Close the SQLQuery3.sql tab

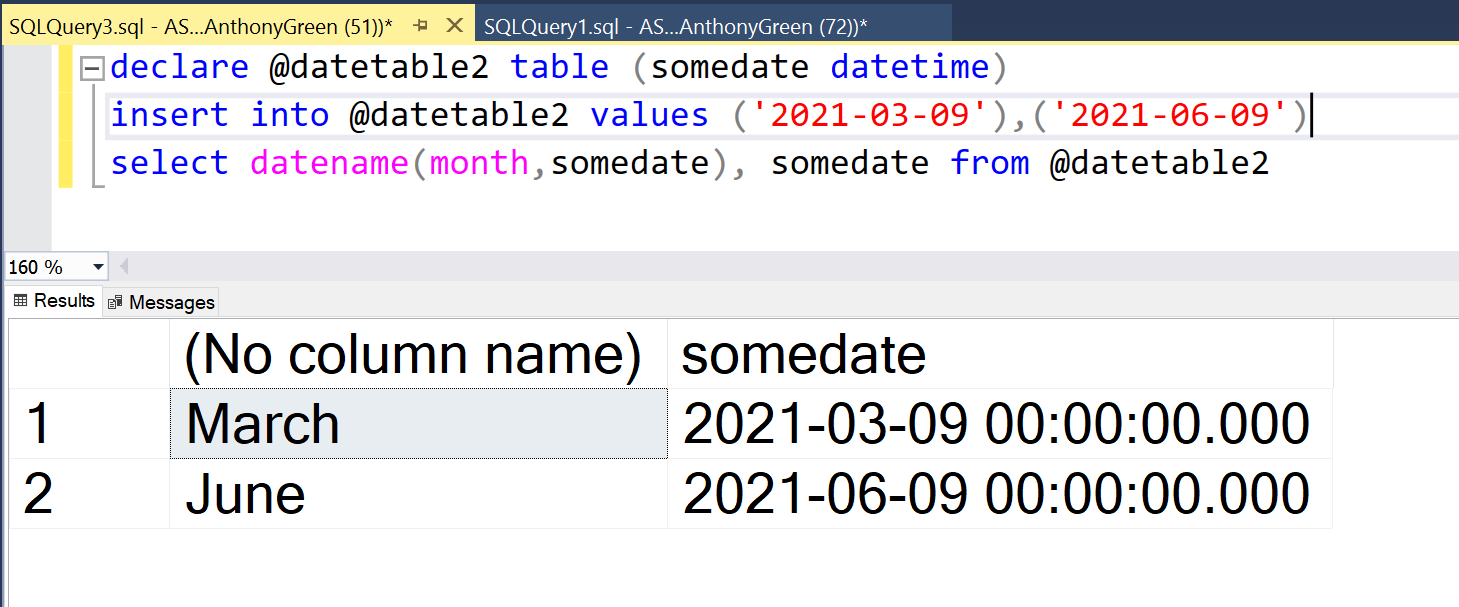pyautogui.click(x=454, y=26)
